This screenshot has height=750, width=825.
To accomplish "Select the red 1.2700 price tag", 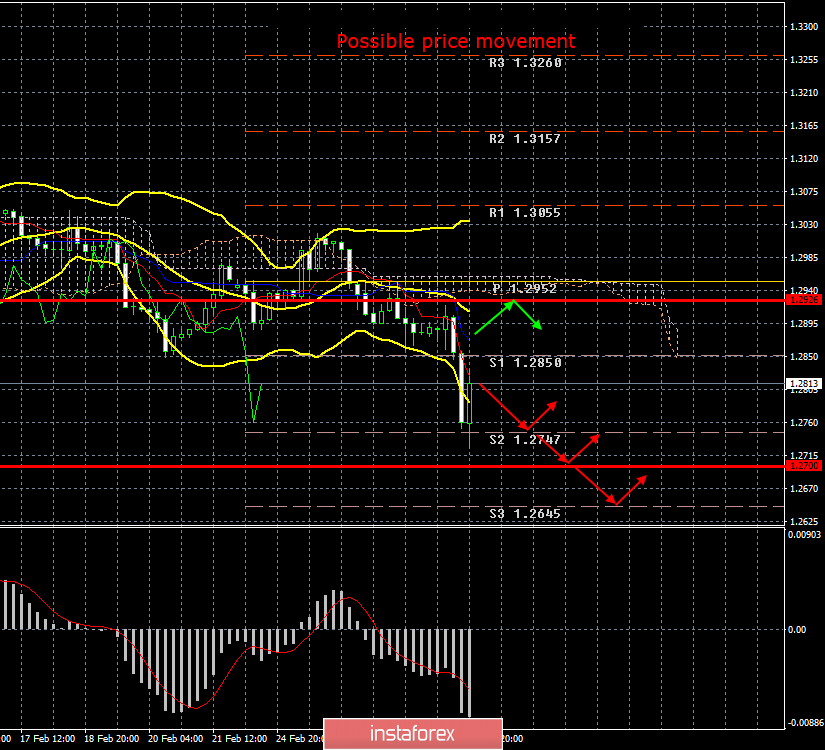I will [804, 466].
